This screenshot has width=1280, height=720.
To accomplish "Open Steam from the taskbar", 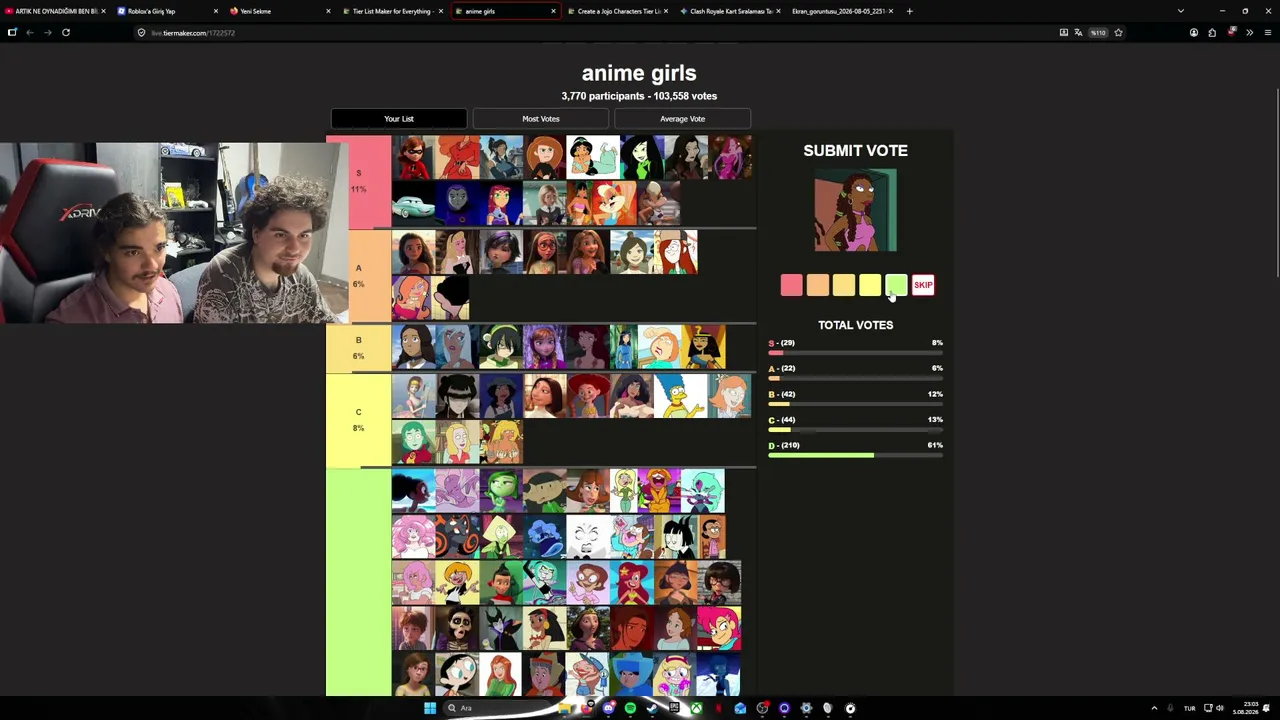I will [652, 708].
